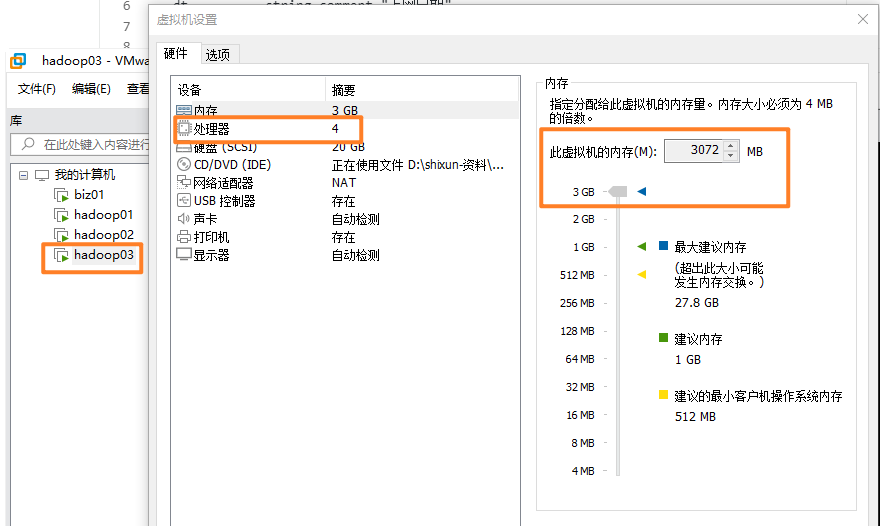The image size is (880, 526).
Task: Select the Network Adapter row
Action: [345, 182]
